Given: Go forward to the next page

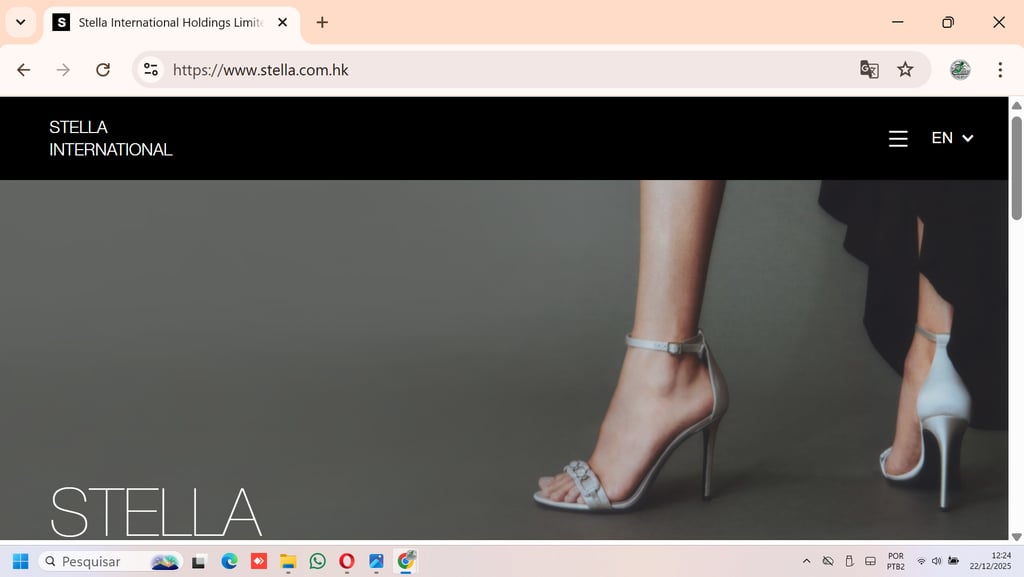Looking at the screenshot, I should (x=63, y=70).
